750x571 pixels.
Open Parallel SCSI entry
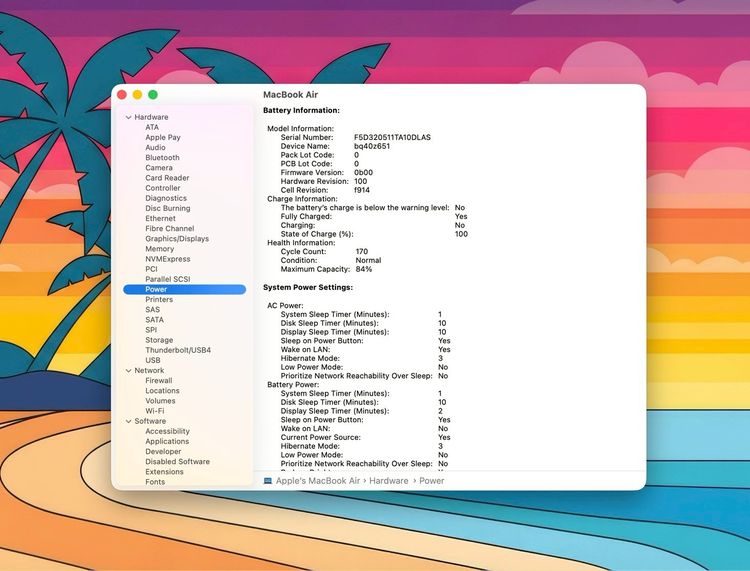168,279
